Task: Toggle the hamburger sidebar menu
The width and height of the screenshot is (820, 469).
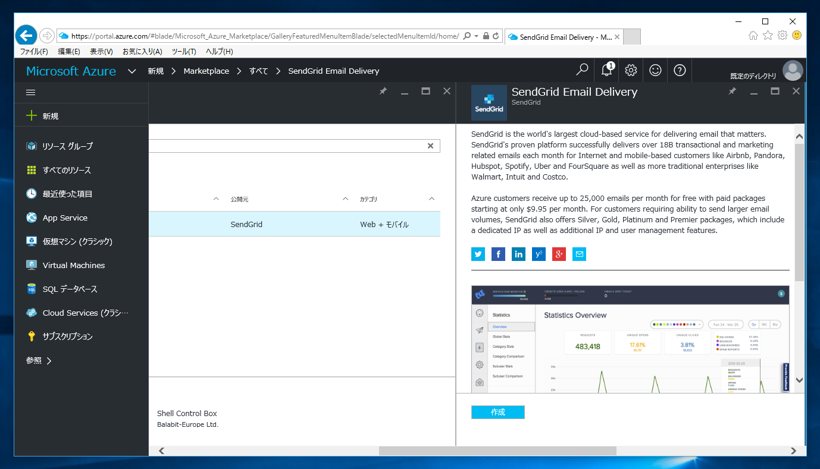Action: [31, 93]
